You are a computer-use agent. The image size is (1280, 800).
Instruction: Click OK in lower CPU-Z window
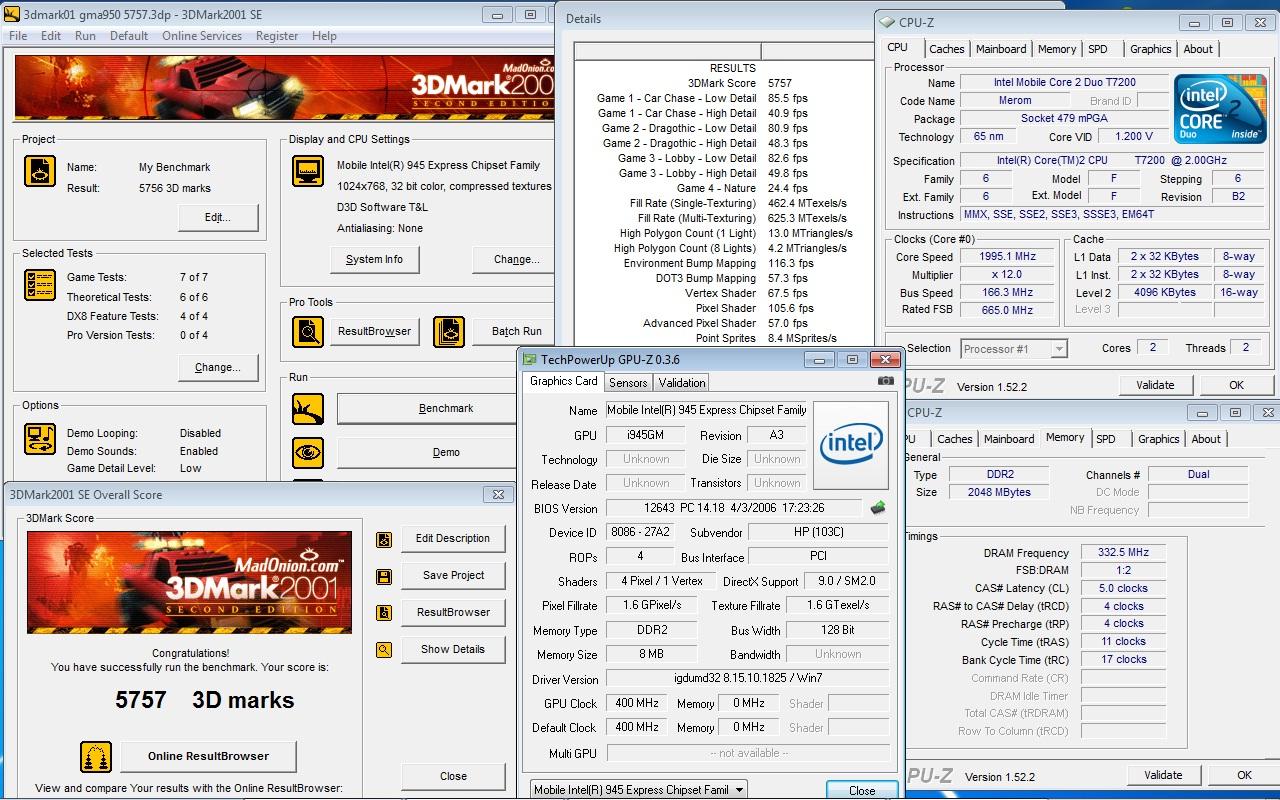[1244, 775]
